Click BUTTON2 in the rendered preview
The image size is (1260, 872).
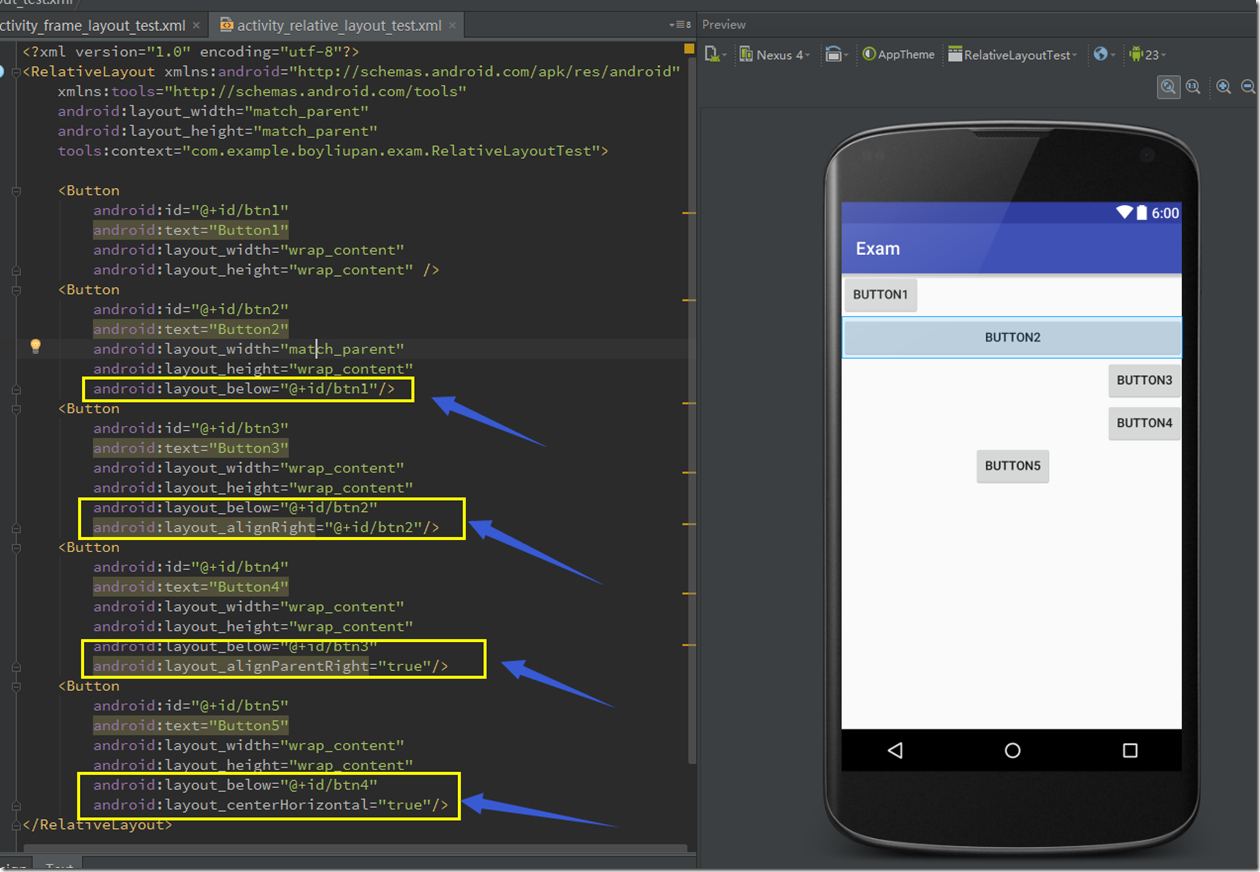[x=1011, y=337]
